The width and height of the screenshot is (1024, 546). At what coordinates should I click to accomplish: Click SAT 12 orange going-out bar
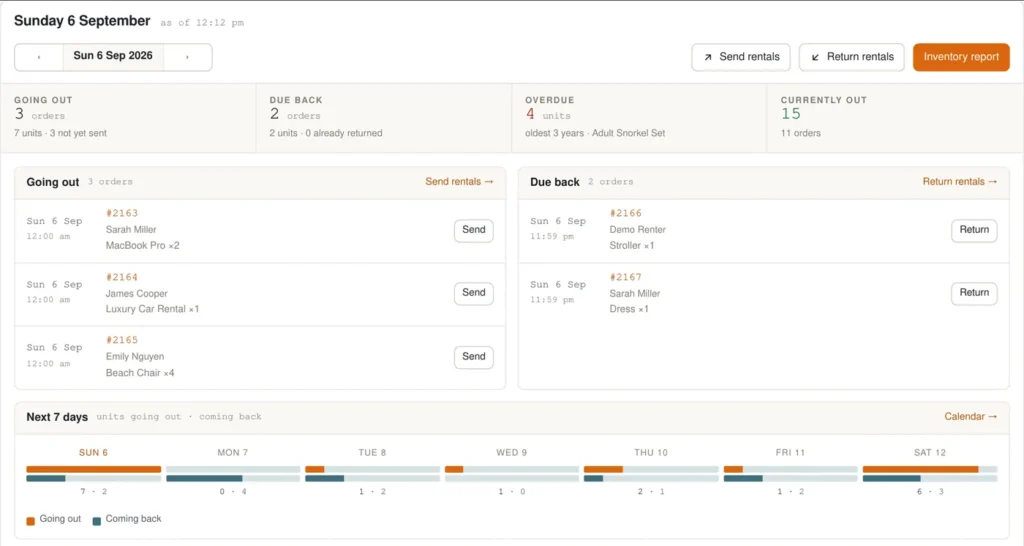[x=921, y=469]
